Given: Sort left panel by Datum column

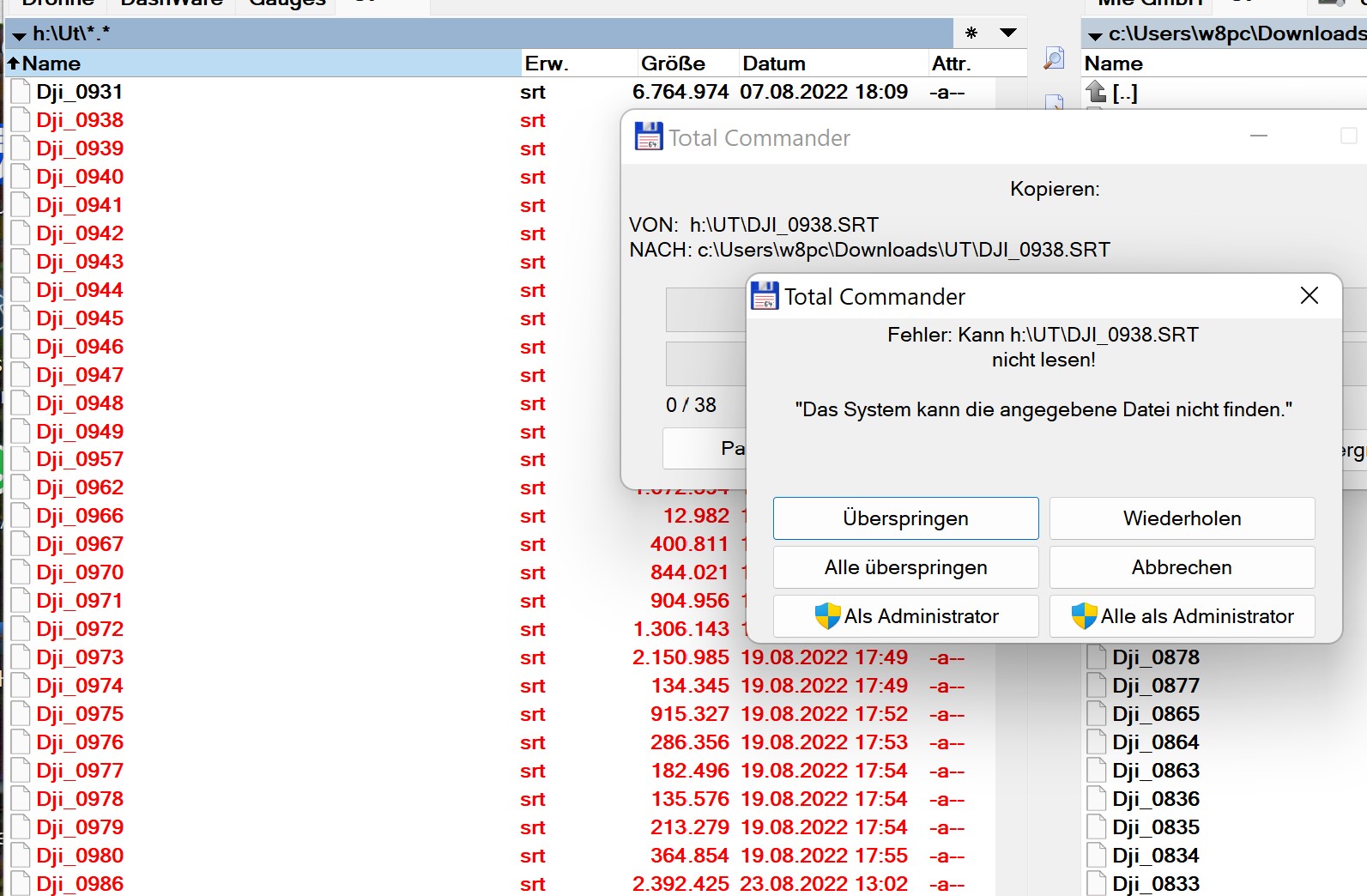Looking at the screenshot, I should pyautogui.click(x=832, y=64).
